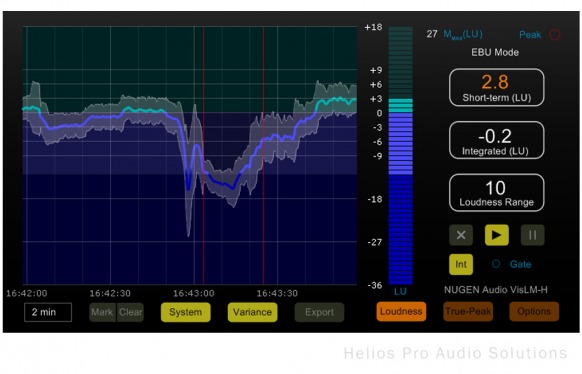Click the Gate label
This screenshot has height=374, width=582.
(520, 264)
